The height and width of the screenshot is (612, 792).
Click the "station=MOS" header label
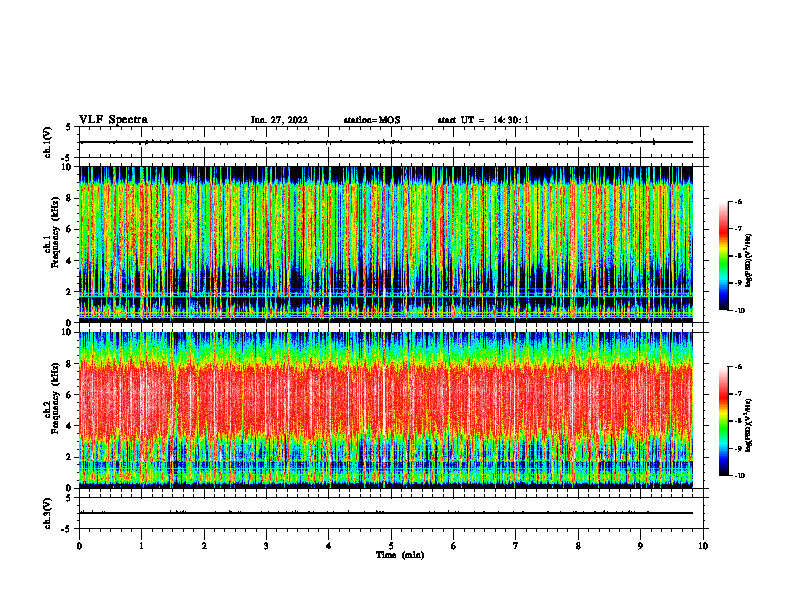pos(372,120)
